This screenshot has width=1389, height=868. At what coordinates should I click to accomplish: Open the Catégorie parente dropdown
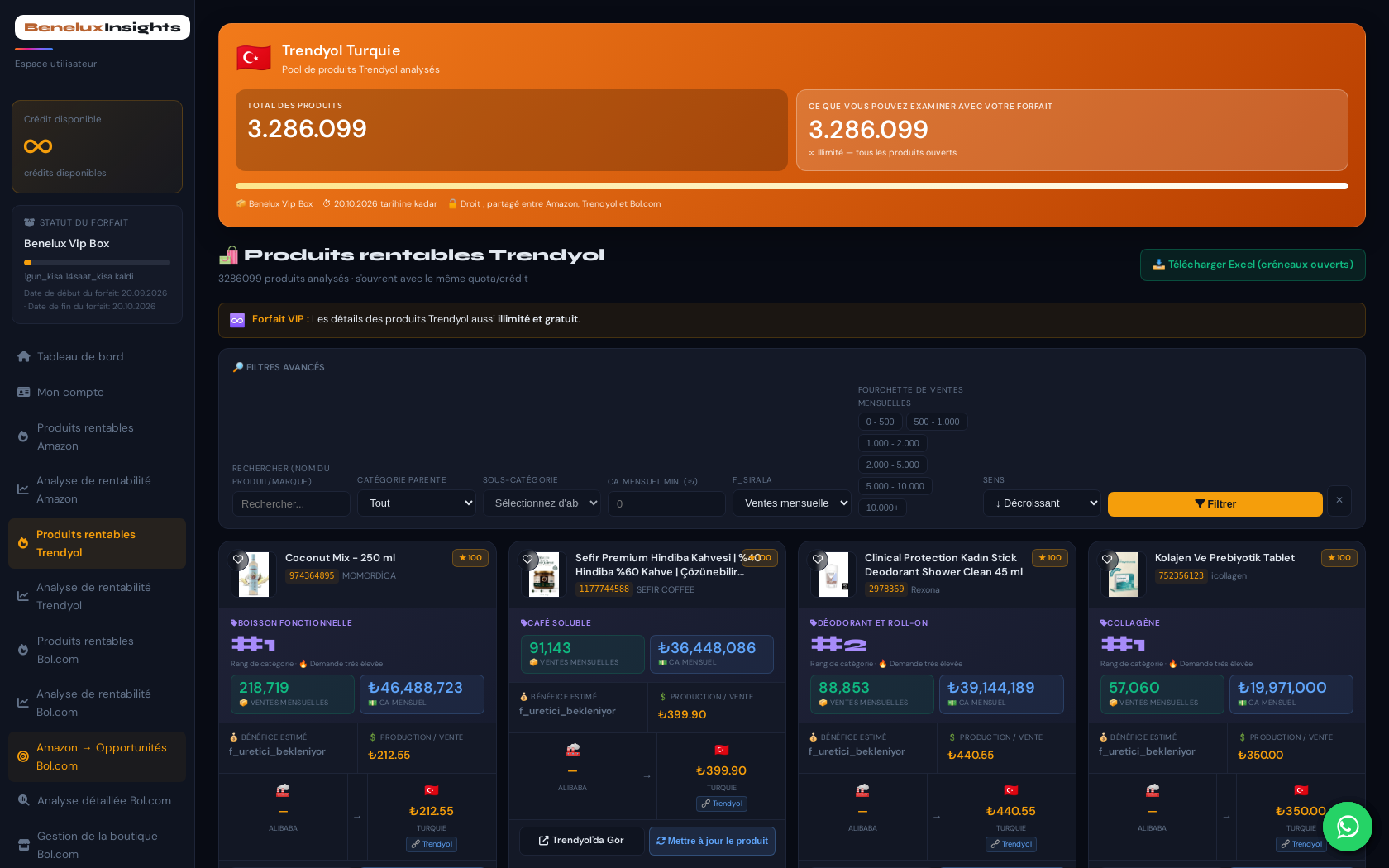417,503
